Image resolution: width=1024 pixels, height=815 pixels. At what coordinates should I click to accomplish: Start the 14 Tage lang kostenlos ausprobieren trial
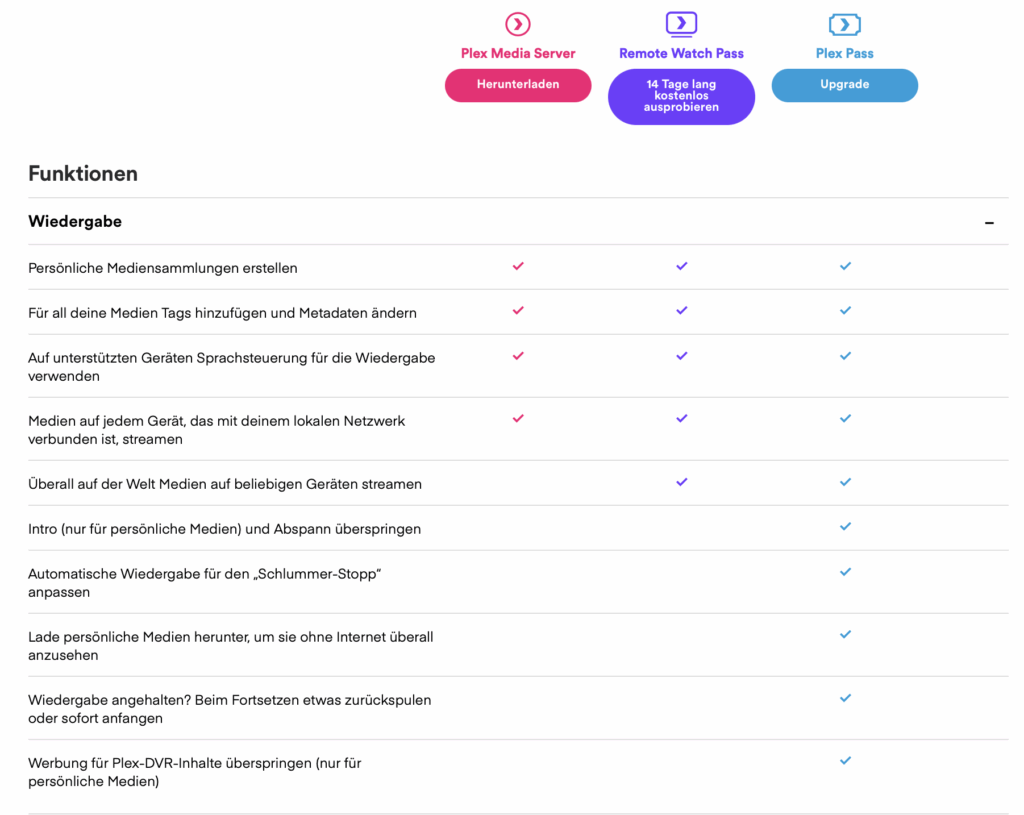click(681, 97)
